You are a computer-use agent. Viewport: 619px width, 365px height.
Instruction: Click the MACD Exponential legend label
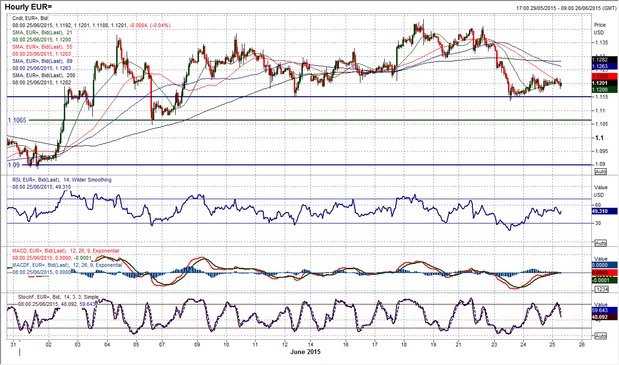[66, 251]
